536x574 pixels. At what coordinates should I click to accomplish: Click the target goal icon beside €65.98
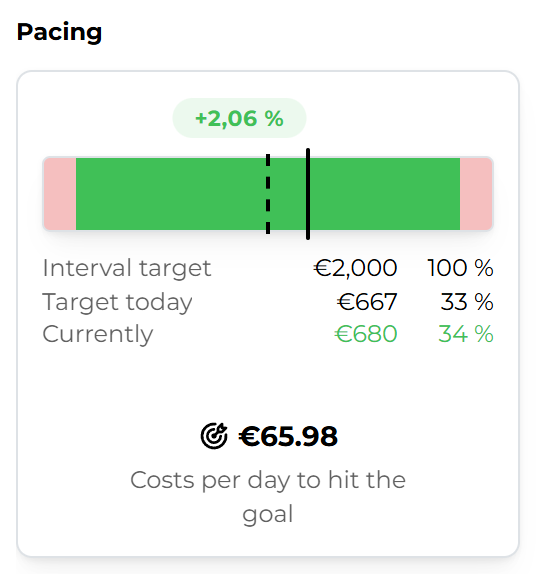point(214,436)
